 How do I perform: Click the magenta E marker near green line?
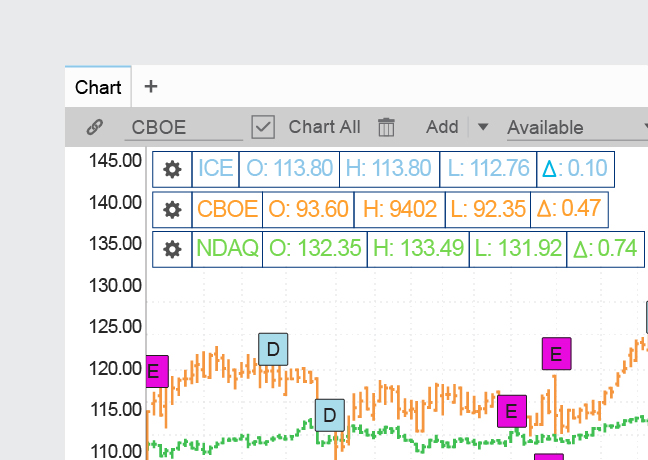(x=512, y=411)
